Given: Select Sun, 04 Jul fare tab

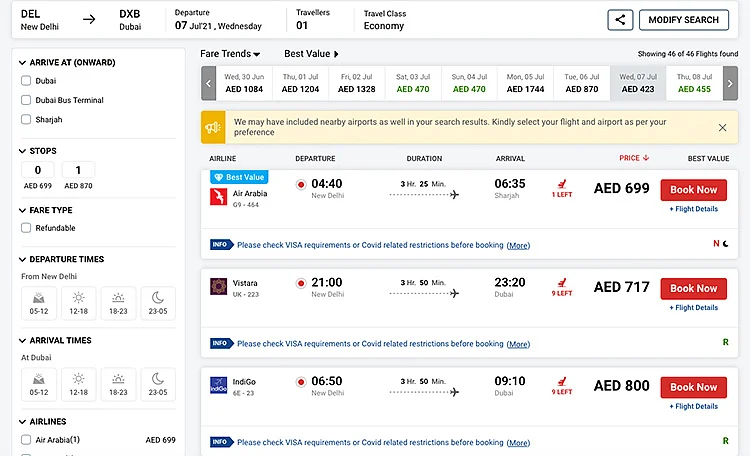Looking at the screenshot, I should click(469, 83).
